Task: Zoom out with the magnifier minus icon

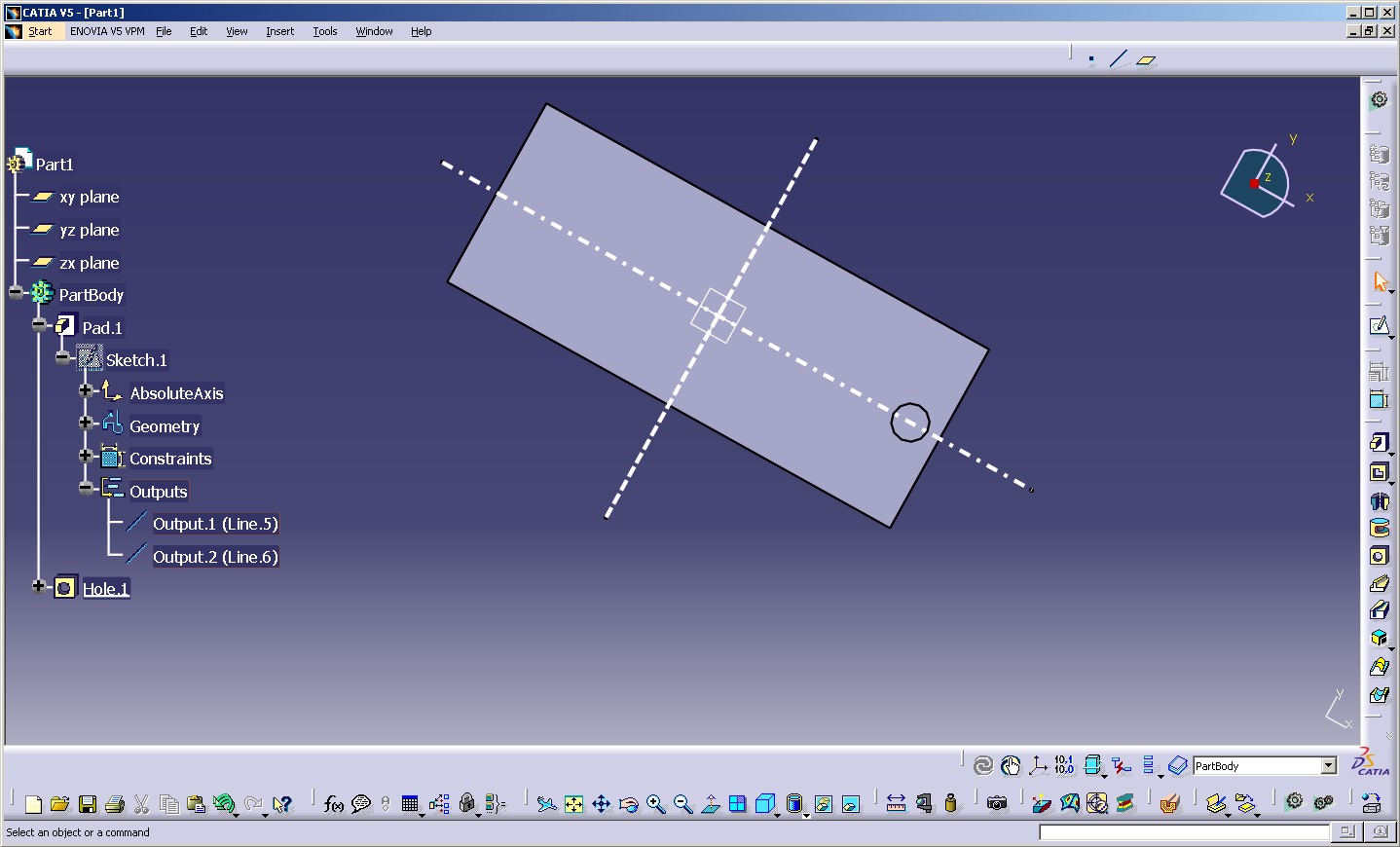Action: 682,804
